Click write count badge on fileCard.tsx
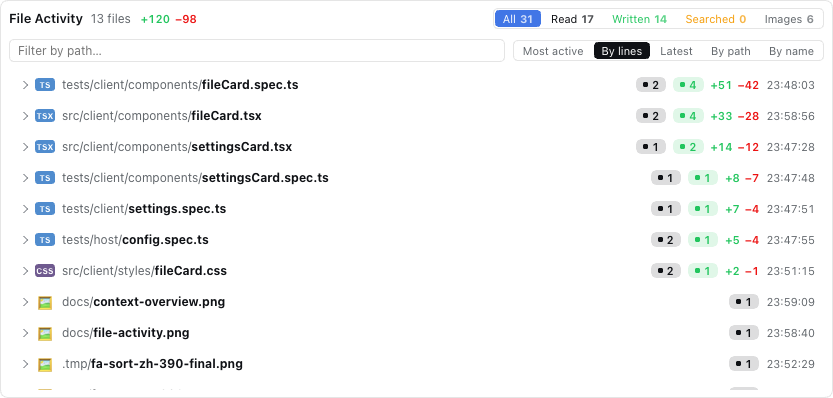The image size is (833, 398). point(688,116)
